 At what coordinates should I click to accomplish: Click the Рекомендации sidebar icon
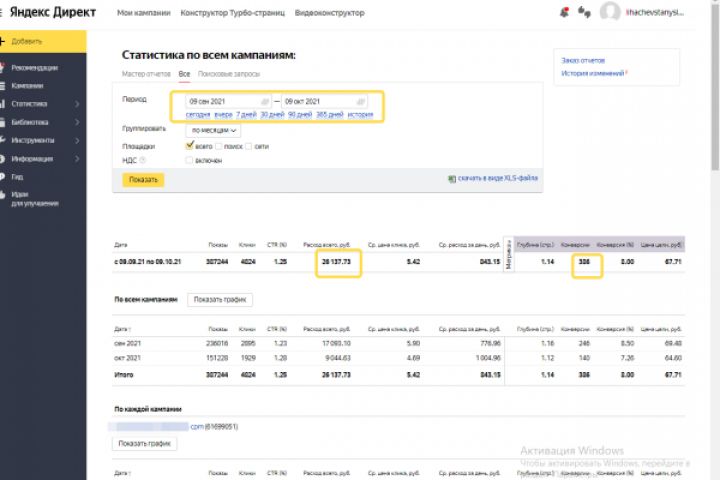[x=5, y=68]
